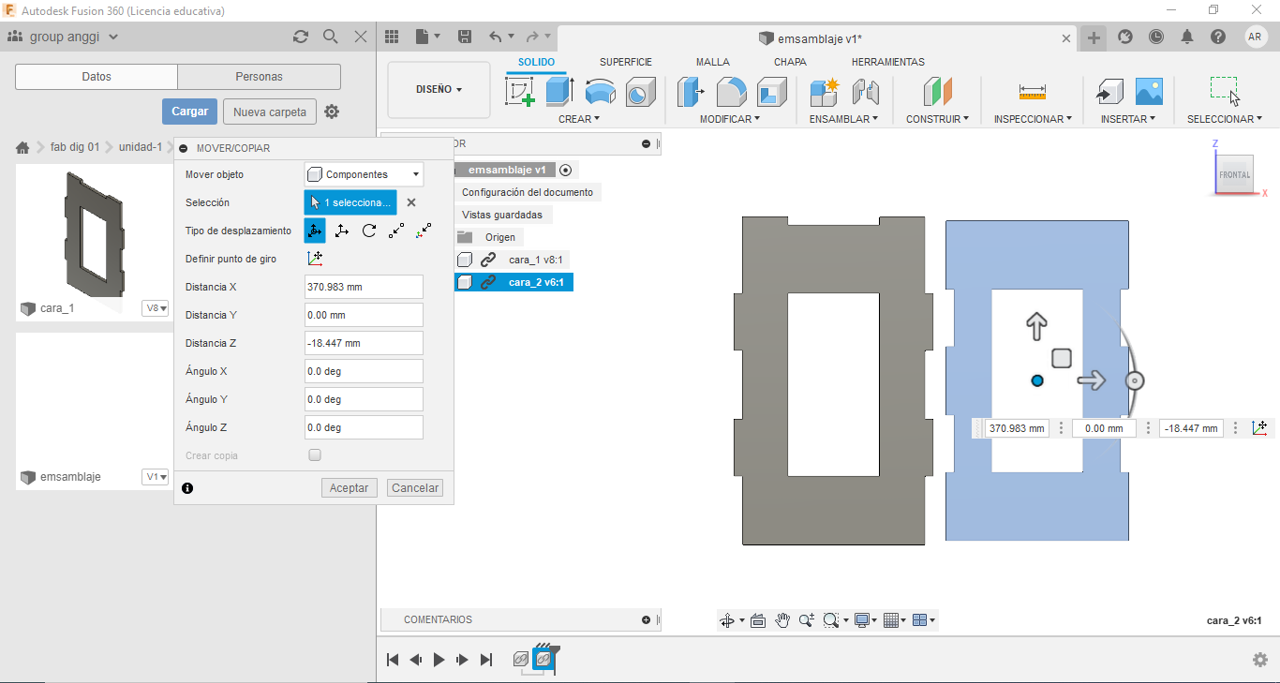Click the Cargar button
1280x683 pixels.
coord(190,112)
